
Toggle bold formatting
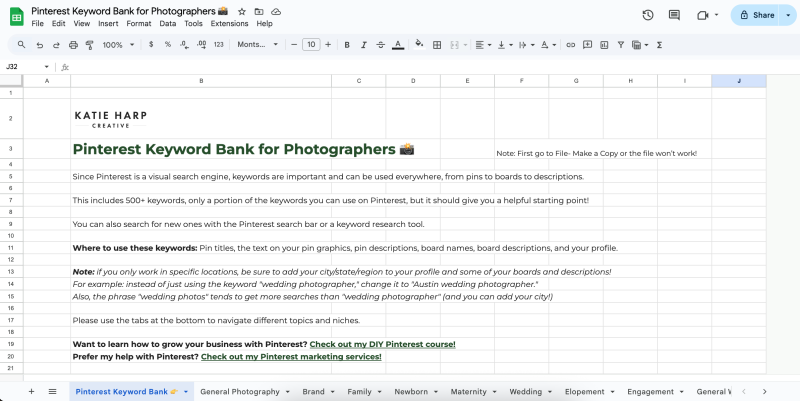pos(347,45)
